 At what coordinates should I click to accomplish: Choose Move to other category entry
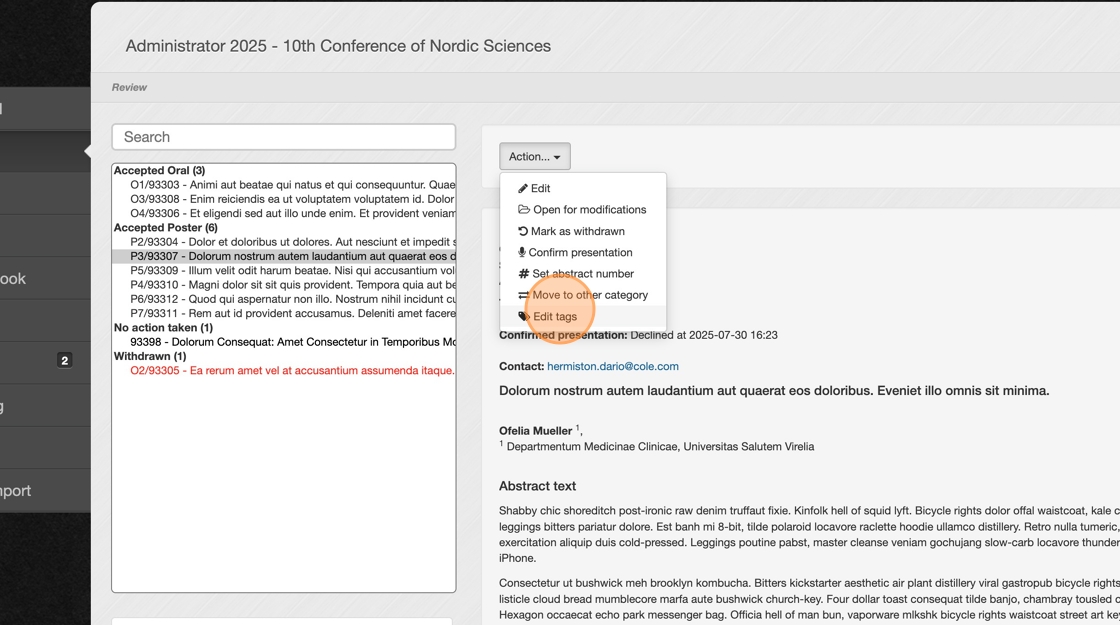point(583,295)
